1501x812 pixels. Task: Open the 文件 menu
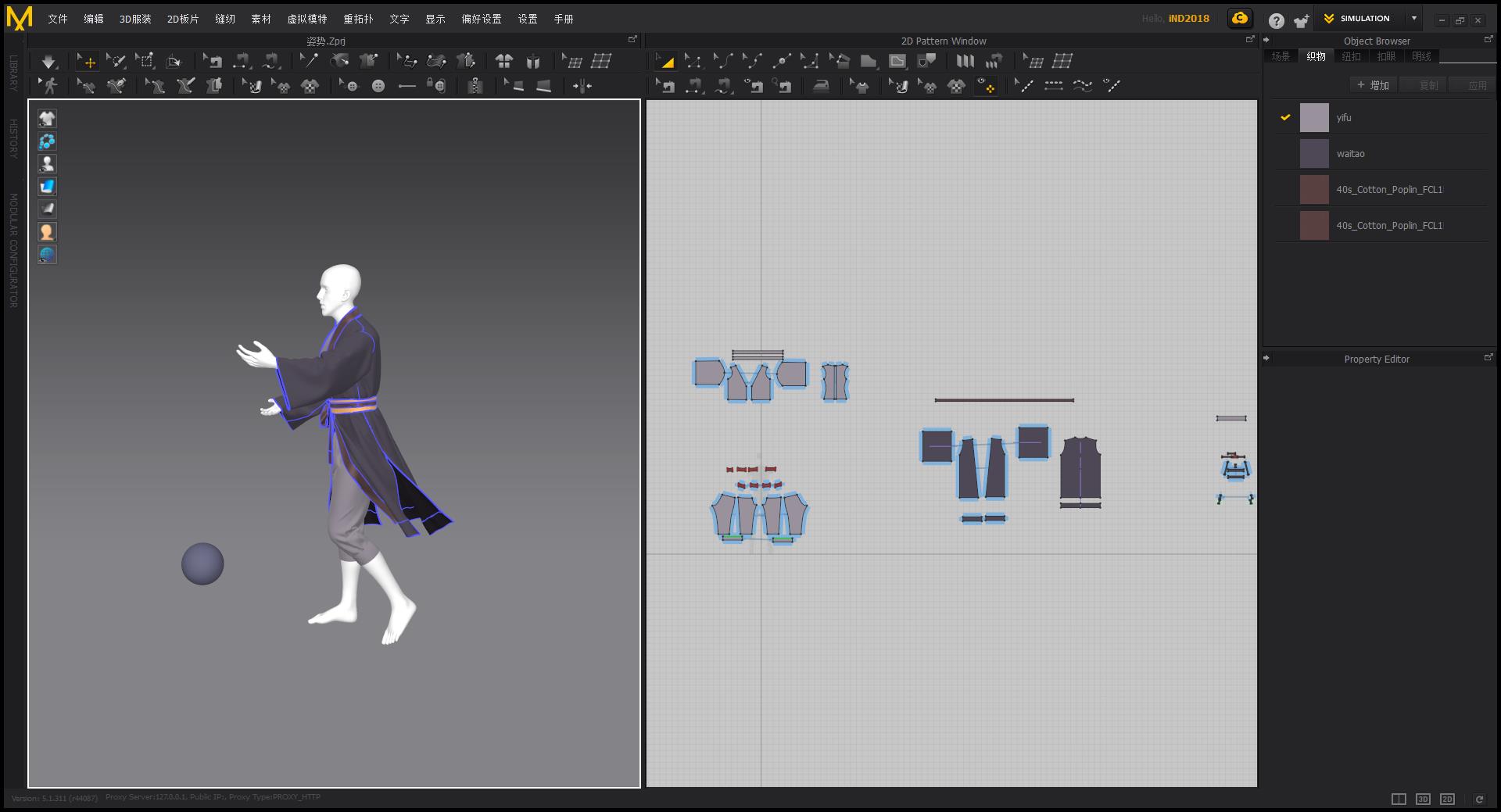pyautogui.click(x=58, y=19)
